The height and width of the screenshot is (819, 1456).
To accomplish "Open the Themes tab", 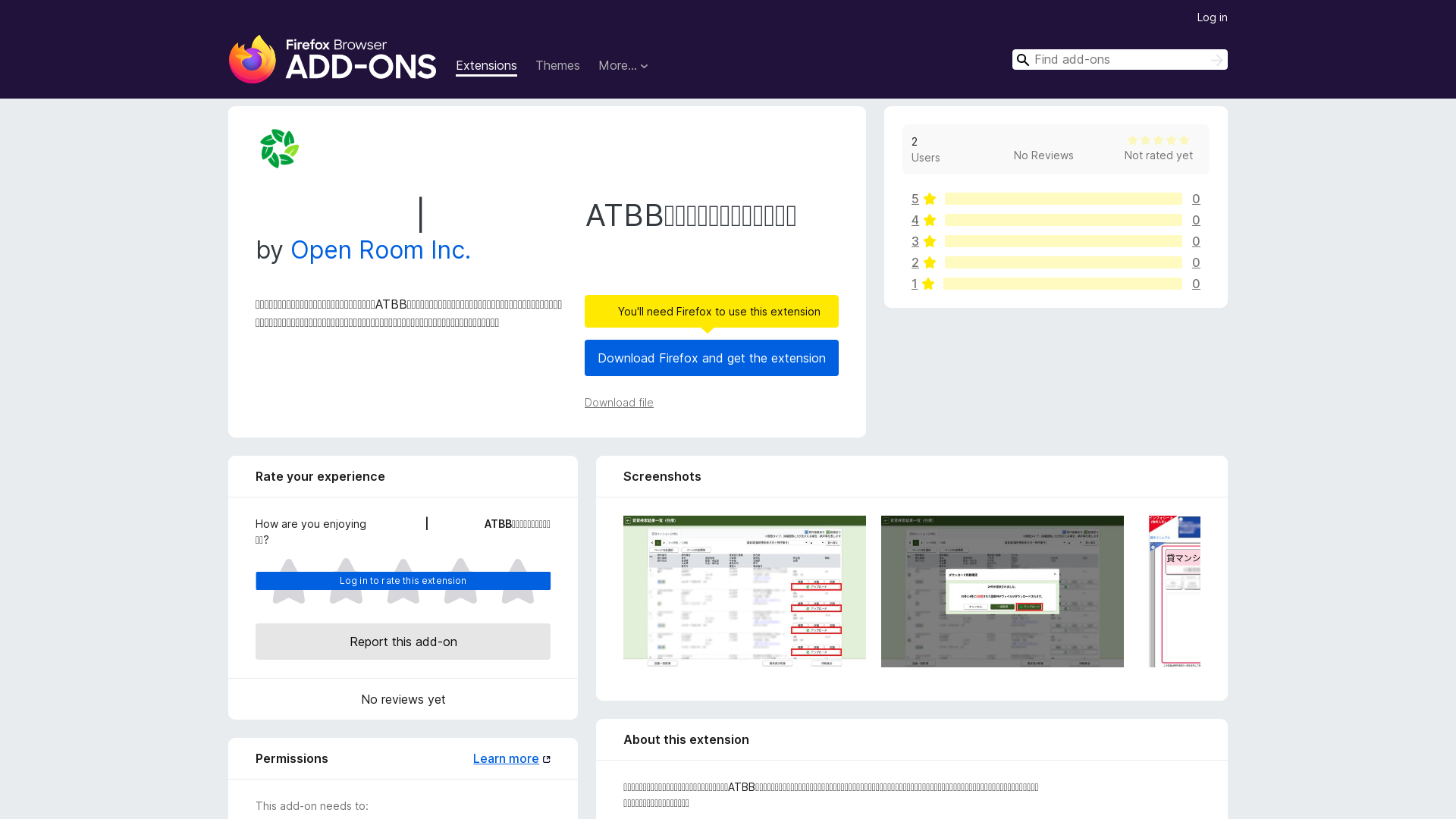I will point(557,66).
